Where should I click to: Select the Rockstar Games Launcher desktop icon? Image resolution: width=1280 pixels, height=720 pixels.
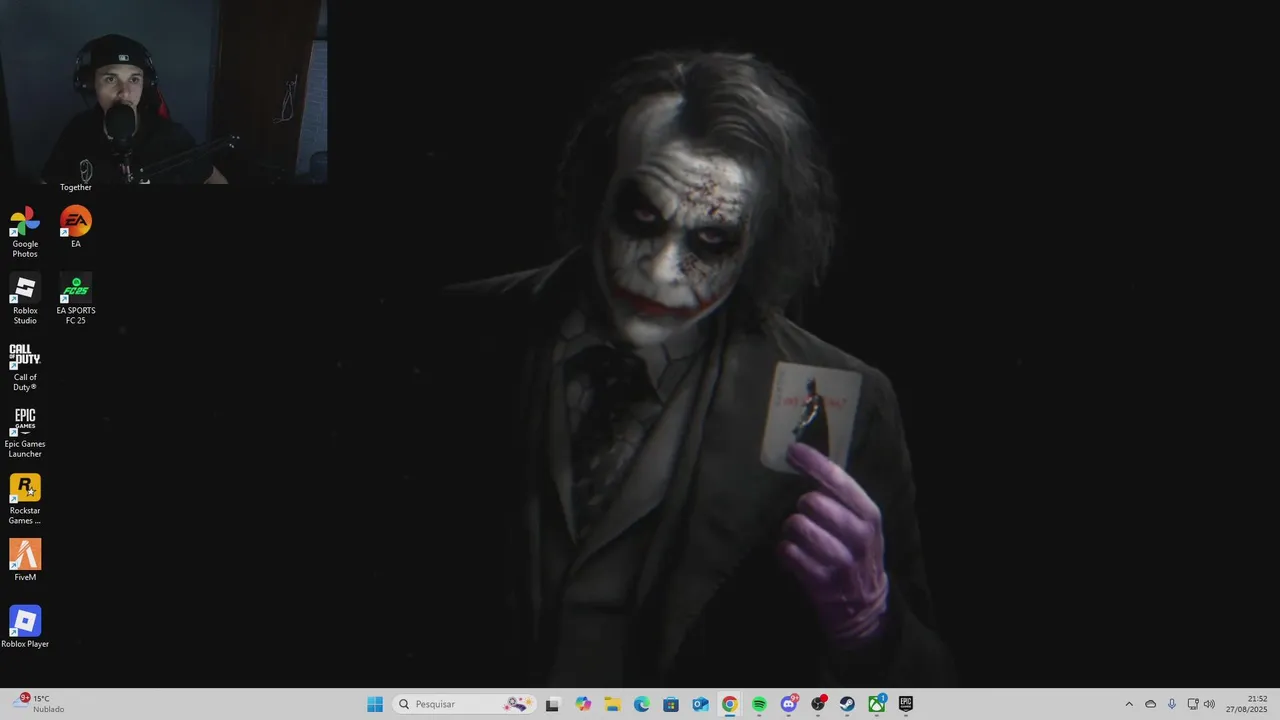coord(25,499)
